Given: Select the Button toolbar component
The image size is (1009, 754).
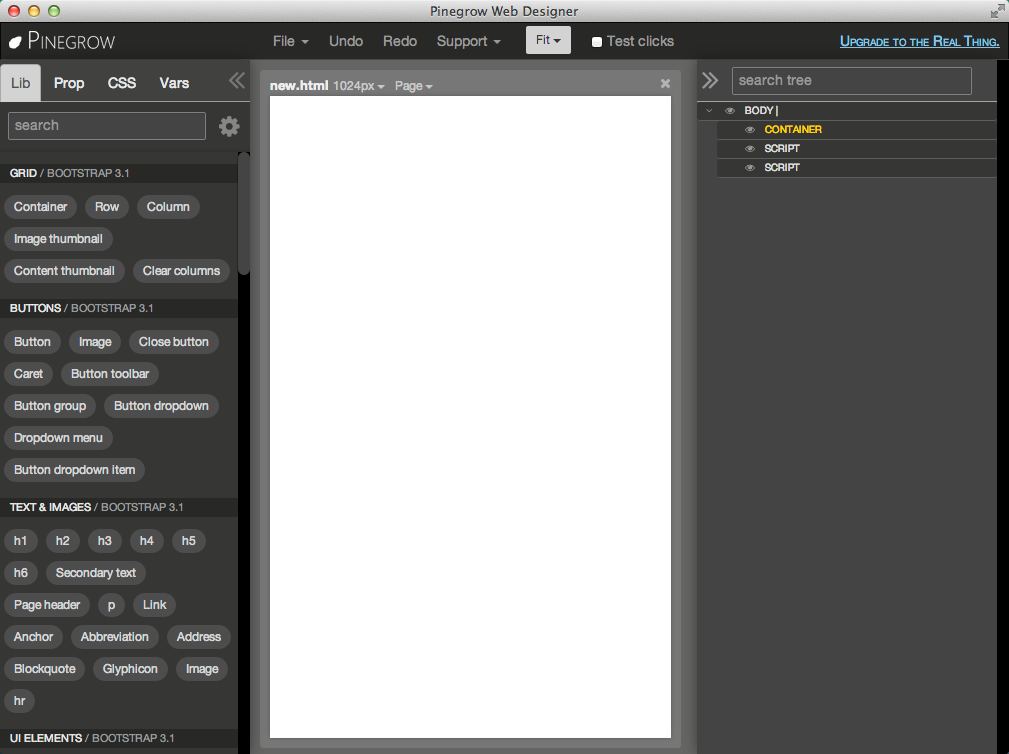Looking at the screenshot, I should tap(110, 374).
